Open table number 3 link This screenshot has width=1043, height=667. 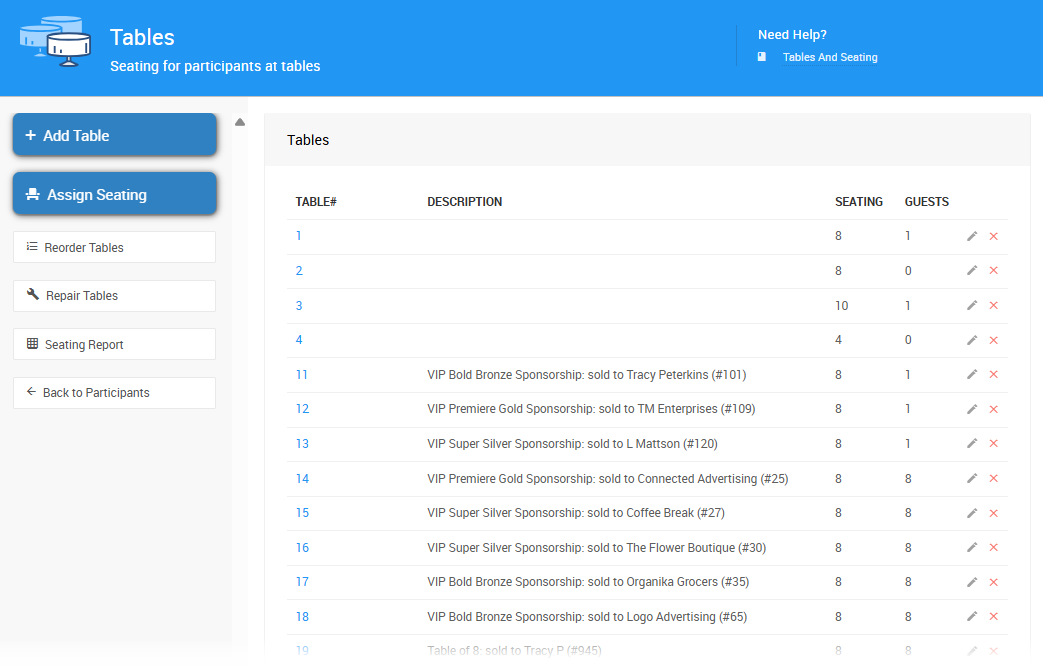tap(299, 306)
